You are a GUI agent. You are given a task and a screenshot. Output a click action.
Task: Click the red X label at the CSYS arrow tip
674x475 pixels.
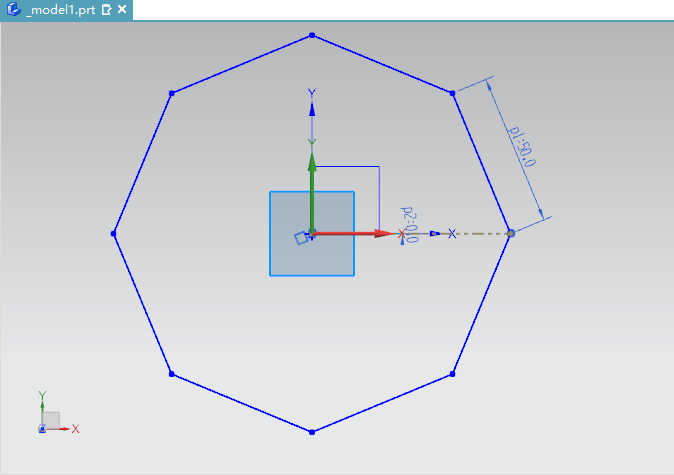[x=401, y=233]
